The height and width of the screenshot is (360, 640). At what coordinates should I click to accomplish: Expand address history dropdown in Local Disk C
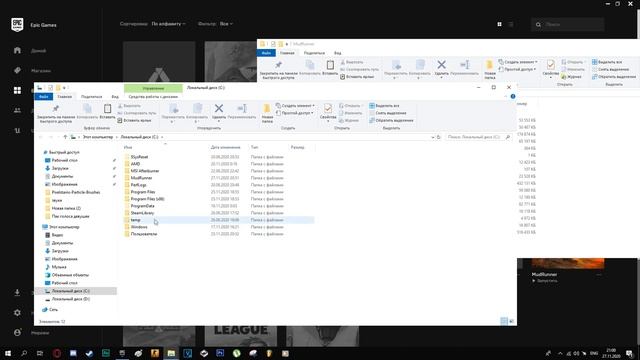pyautogui.click(x=433, y=137)
